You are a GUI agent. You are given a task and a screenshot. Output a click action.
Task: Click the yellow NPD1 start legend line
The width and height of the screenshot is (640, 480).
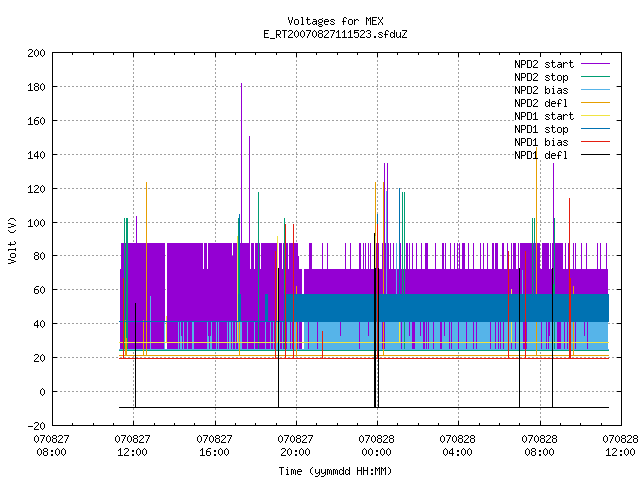coord(595,116)
